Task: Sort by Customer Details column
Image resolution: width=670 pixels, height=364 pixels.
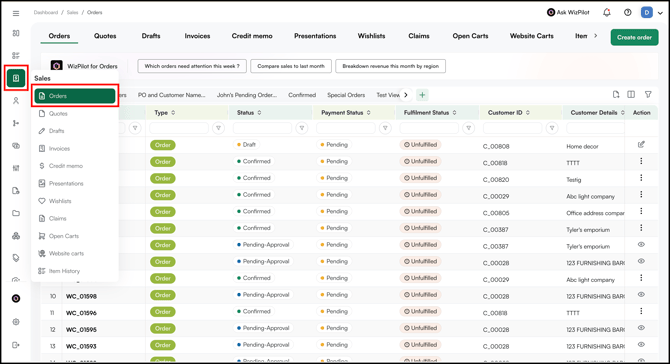Action: tap(623, 113)
